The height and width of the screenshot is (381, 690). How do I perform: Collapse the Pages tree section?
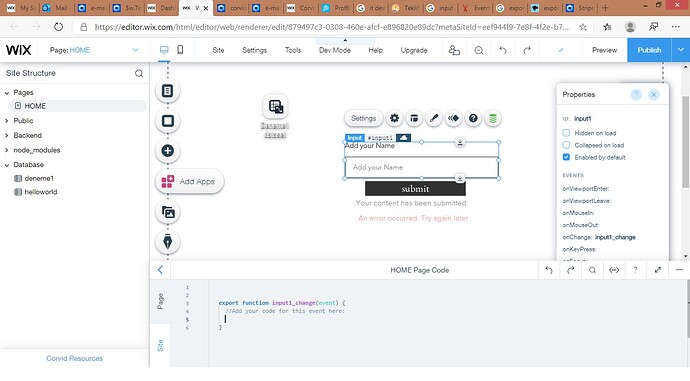point(7,93)
